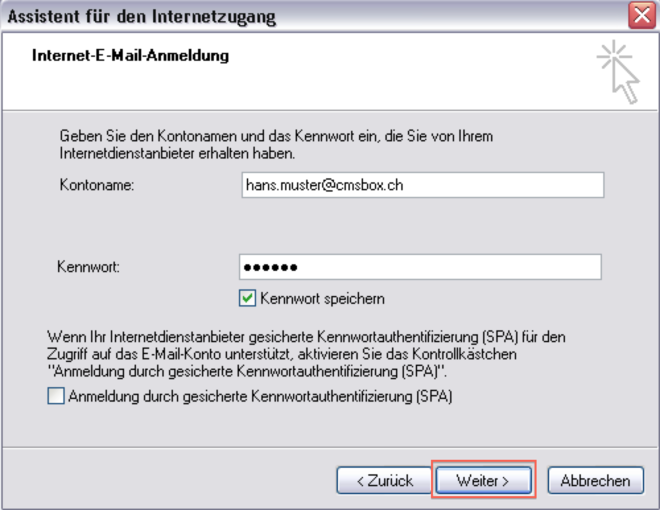Close the Assistent für den Internetzugang window
This screenshot has width=660, height=510.
coord(642,16)
